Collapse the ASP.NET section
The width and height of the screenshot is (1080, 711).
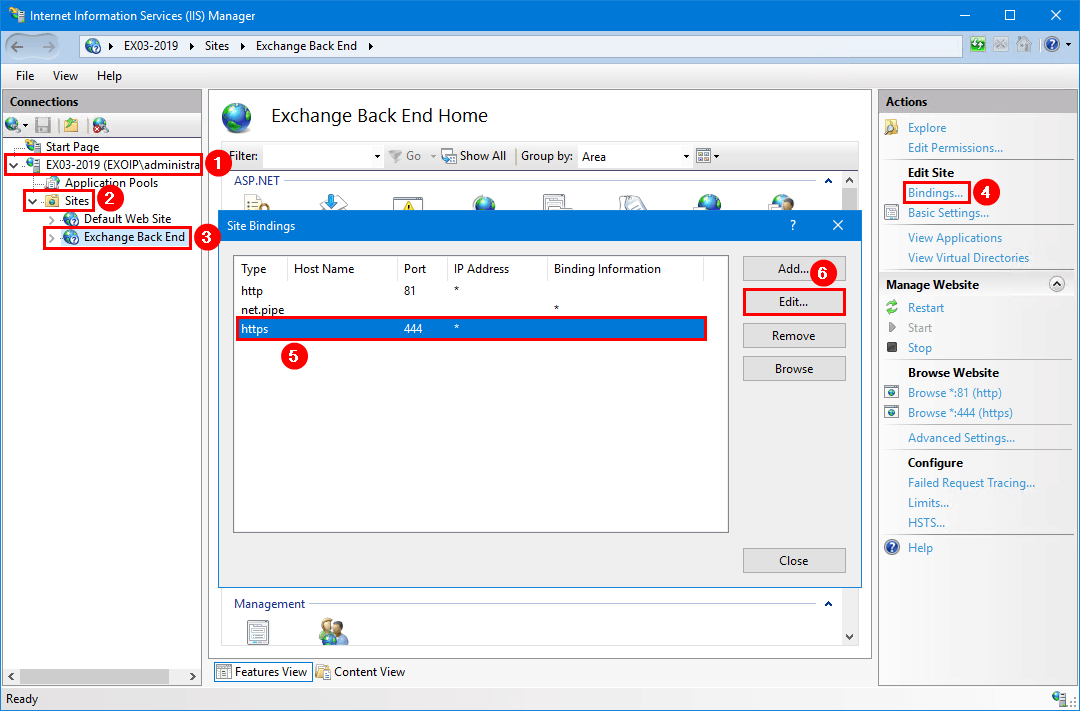[829, 181]
